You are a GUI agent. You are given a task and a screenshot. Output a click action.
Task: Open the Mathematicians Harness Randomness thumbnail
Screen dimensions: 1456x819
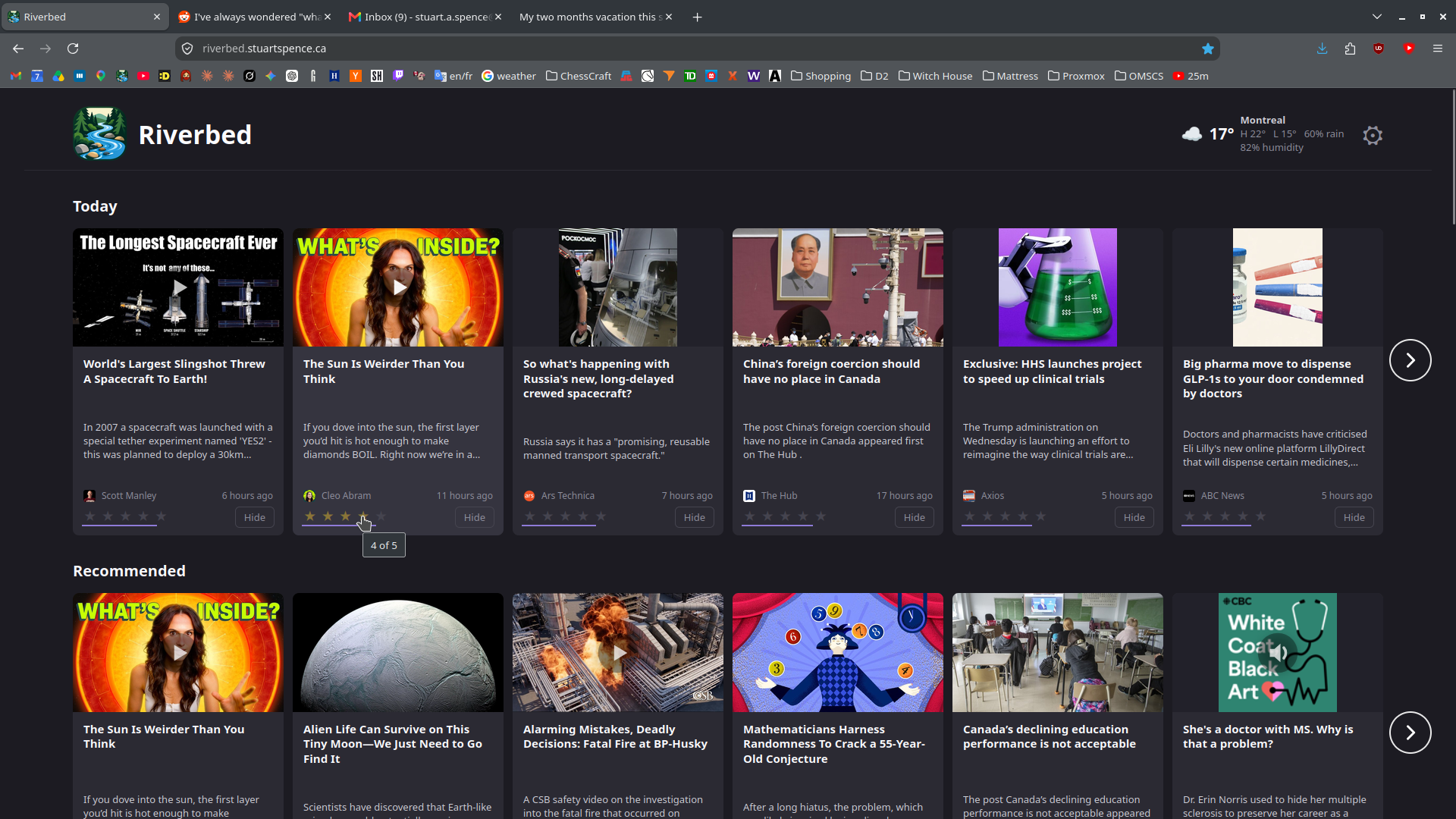point(838,652)
